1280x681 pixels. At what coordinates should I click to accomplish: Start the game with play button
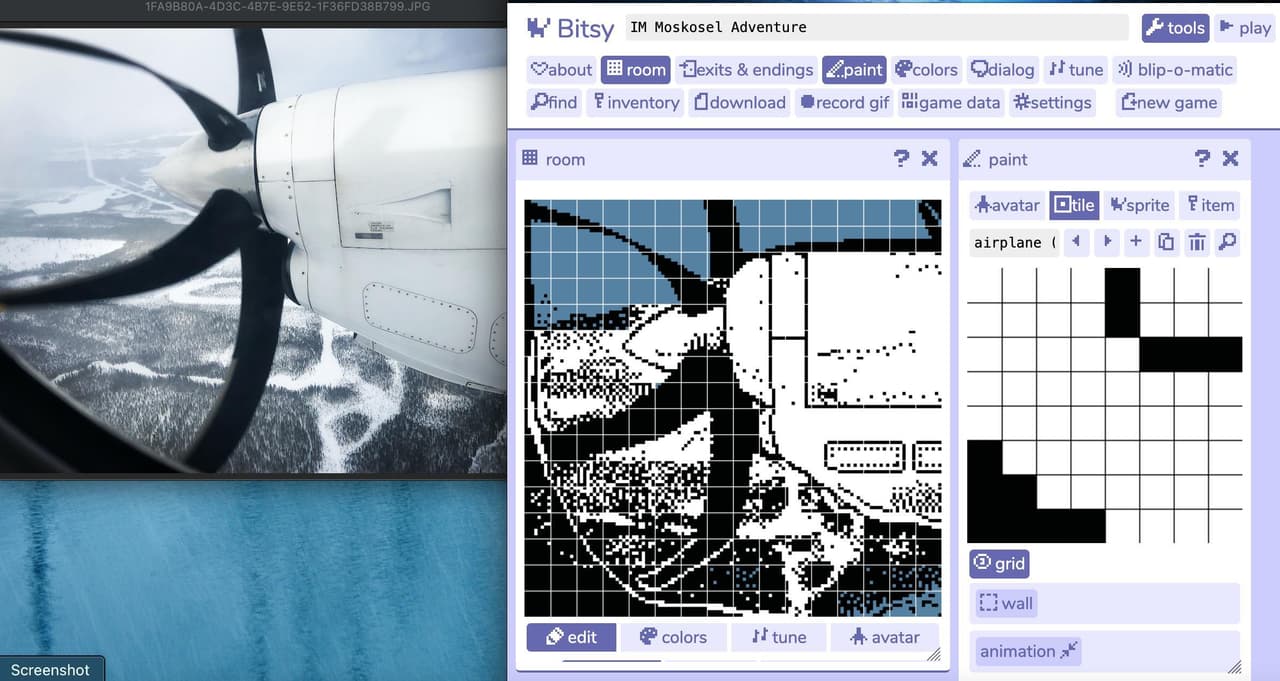tap(1245, 28)
